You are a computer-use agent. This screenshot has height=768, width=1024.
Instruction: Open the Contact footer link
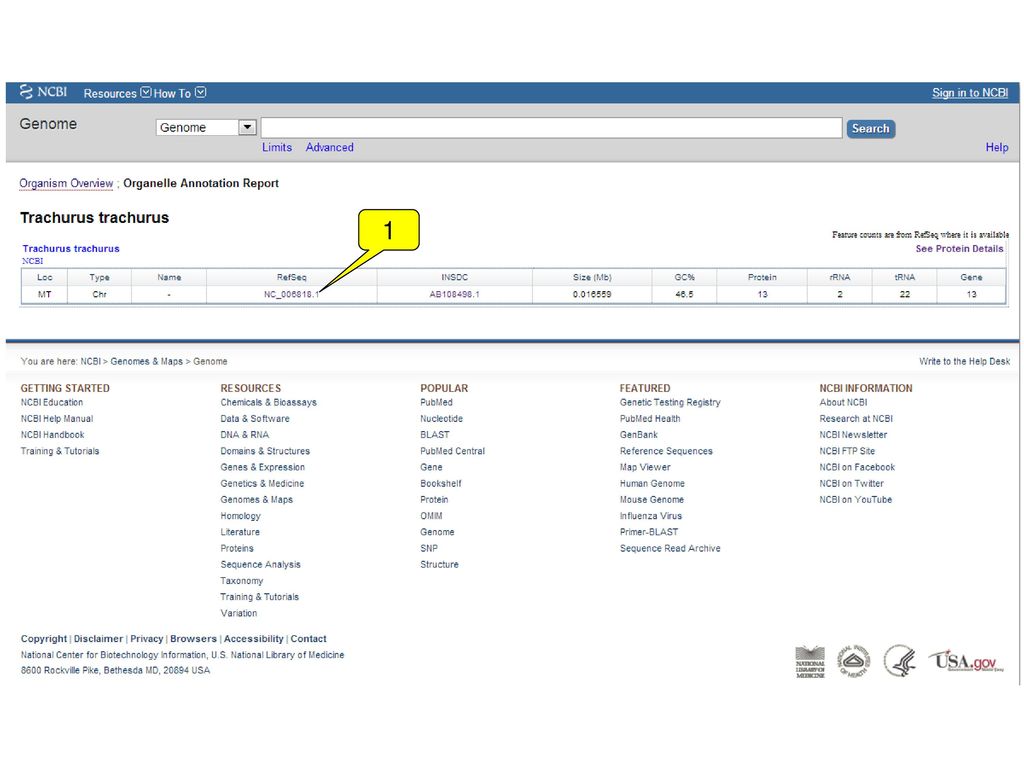coord(308,639)
